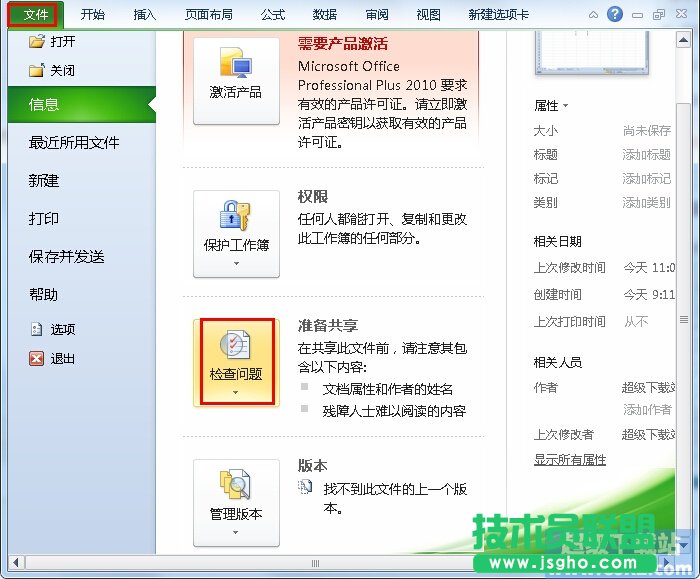Click the vertical scrollbar thumb
Viewport: 700px width, 579px height.
tap(683, 319)
